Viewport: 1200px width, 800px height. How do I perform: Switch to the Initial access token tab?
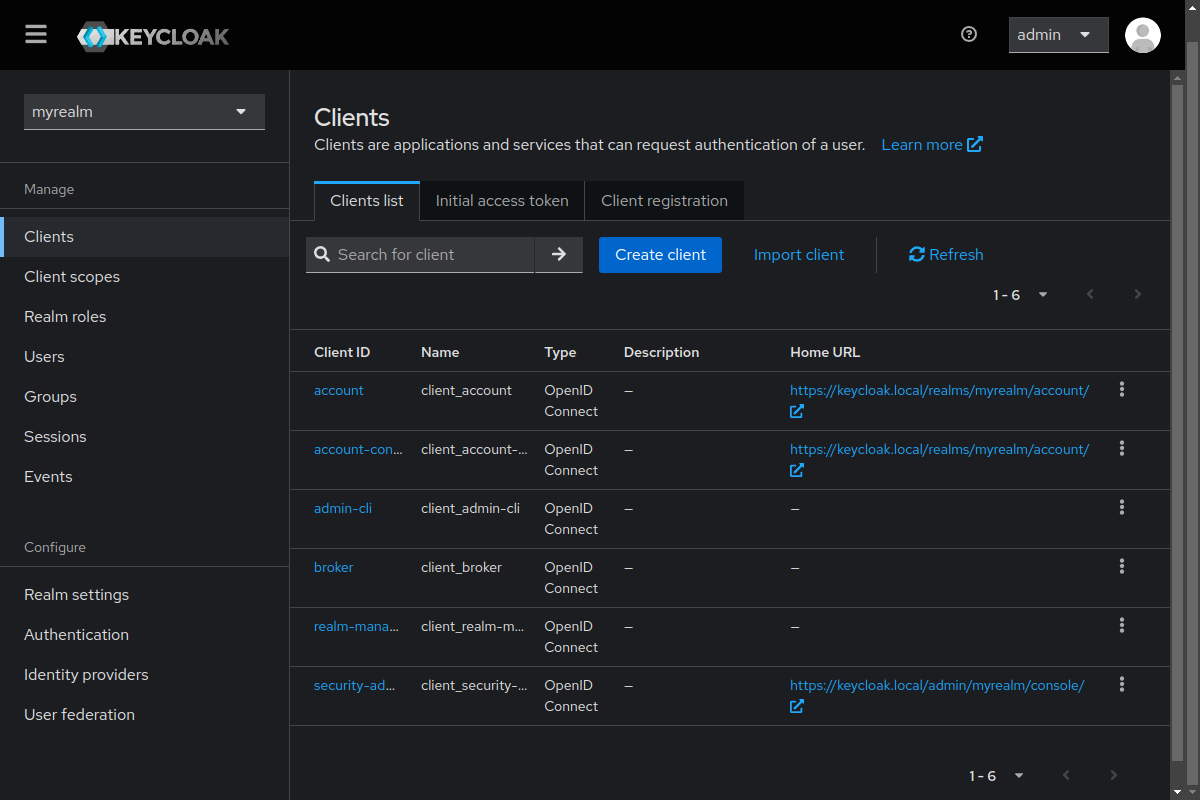coord(502,201)
